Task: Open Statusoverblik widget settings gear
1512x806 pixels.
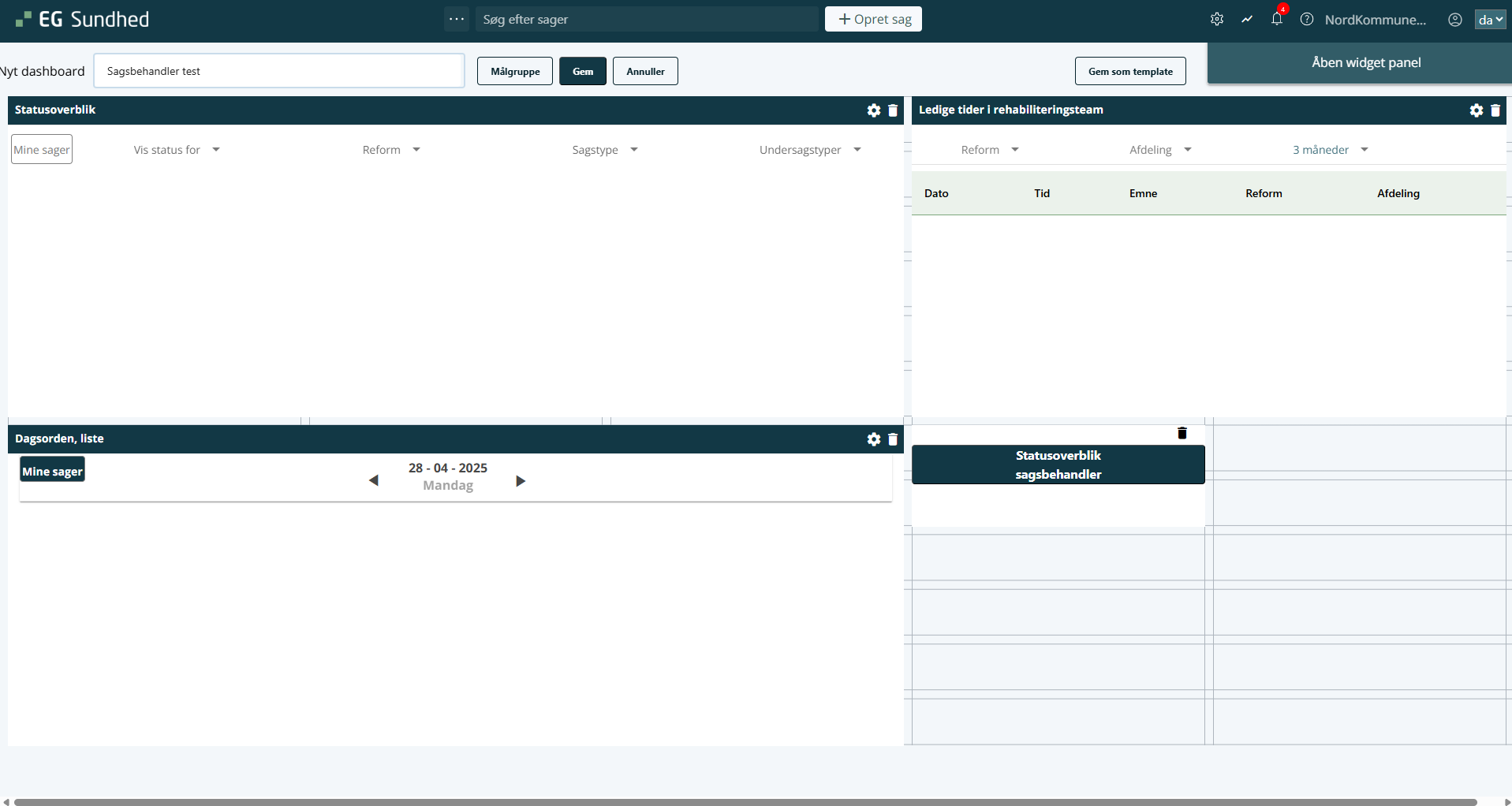Action: [874, 110]
